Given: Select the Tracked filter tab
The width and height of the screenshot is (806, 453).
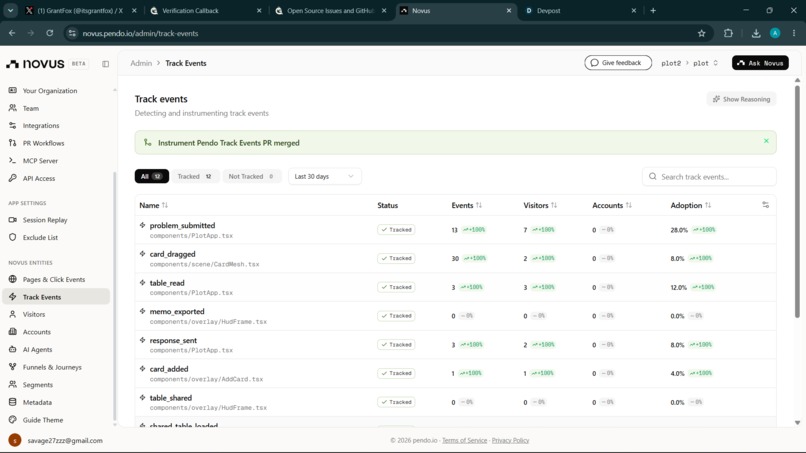Looking at the screenshot, I should pyautogui.click(x=195, y=176).
